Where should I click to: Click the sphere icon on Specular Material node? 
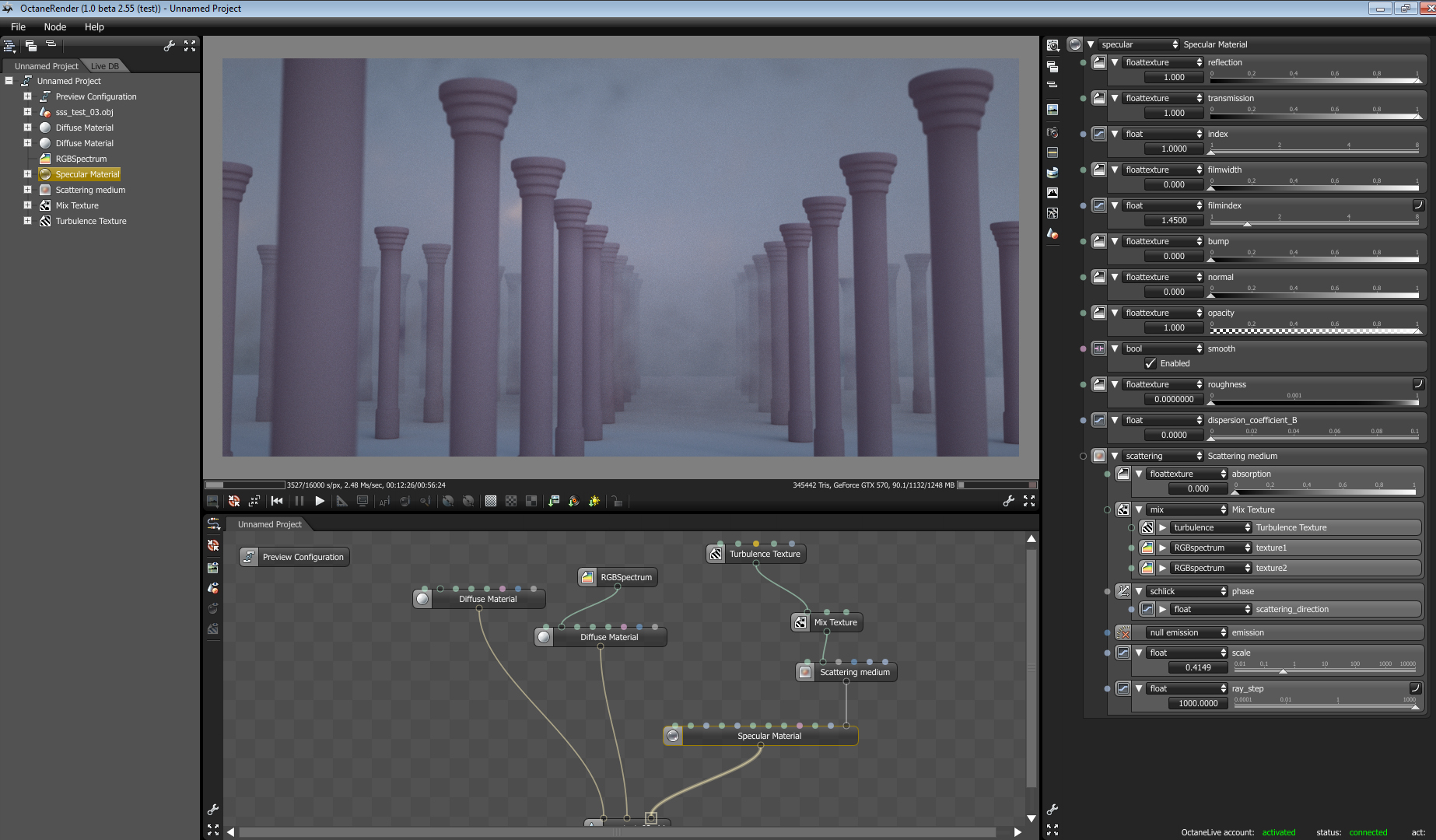[674, 736]
